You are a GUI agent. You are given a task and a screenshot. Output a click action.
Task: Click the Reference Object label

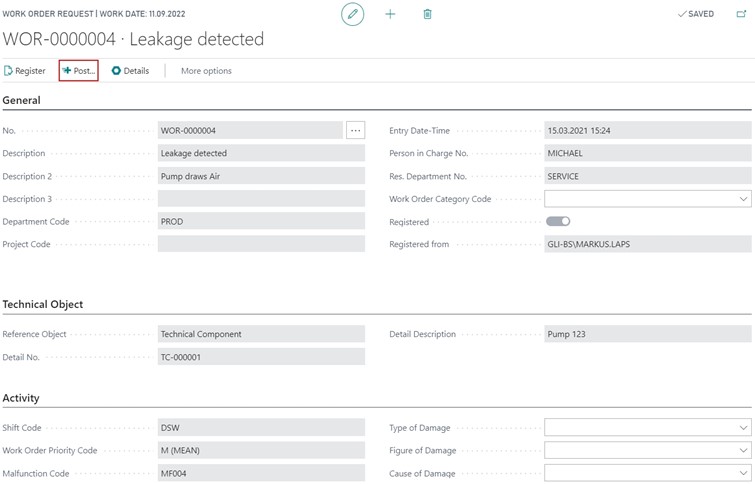tap(34, 334)
